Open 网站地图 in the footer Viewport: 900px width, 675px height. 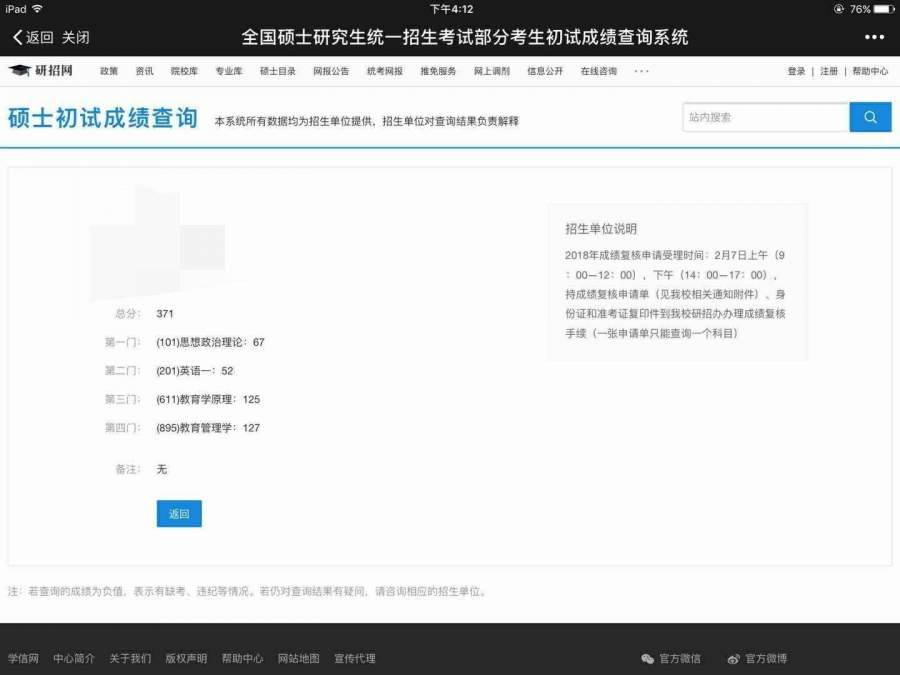click(298, 659)
